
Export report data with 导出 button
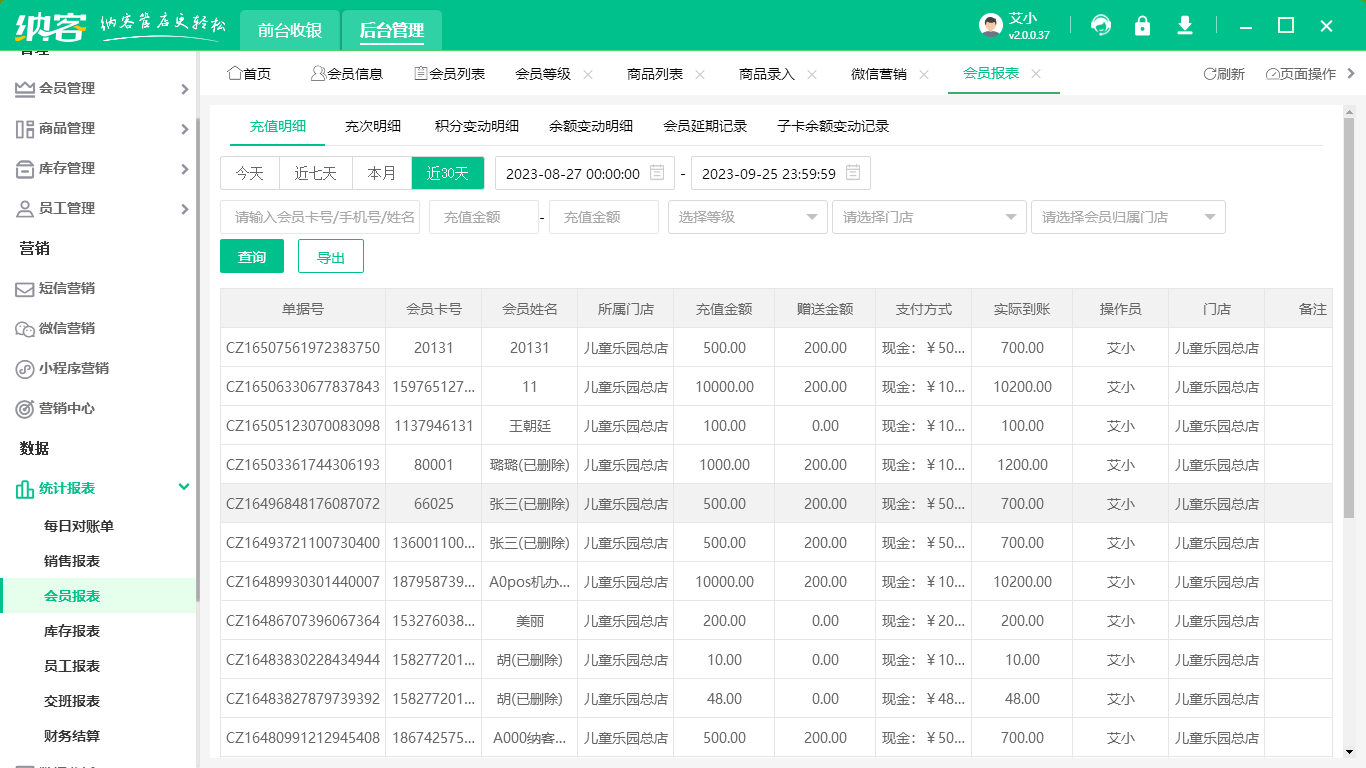tap(330, 256)
